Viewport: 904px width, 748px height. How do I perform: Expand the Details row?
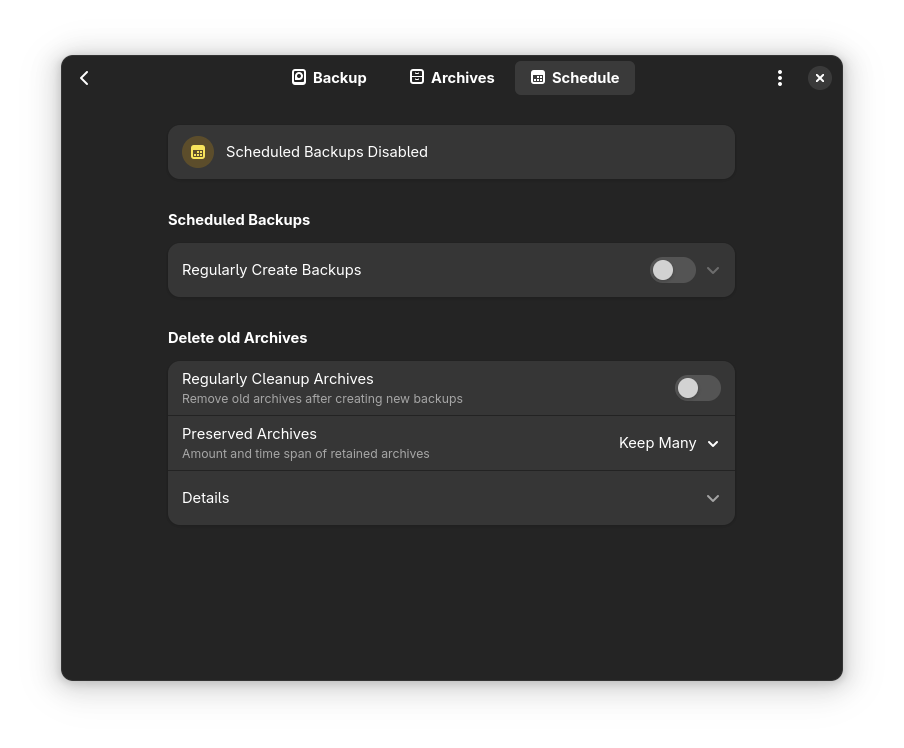pos(451,498)
